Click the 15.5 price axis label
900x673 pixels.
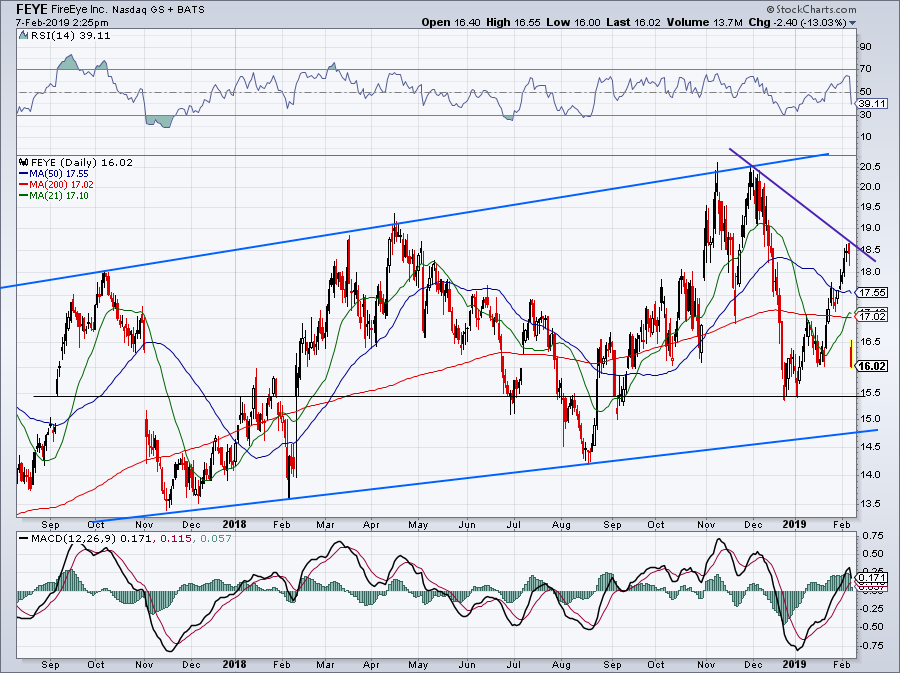pyautogui.click(x=870, y=393)
